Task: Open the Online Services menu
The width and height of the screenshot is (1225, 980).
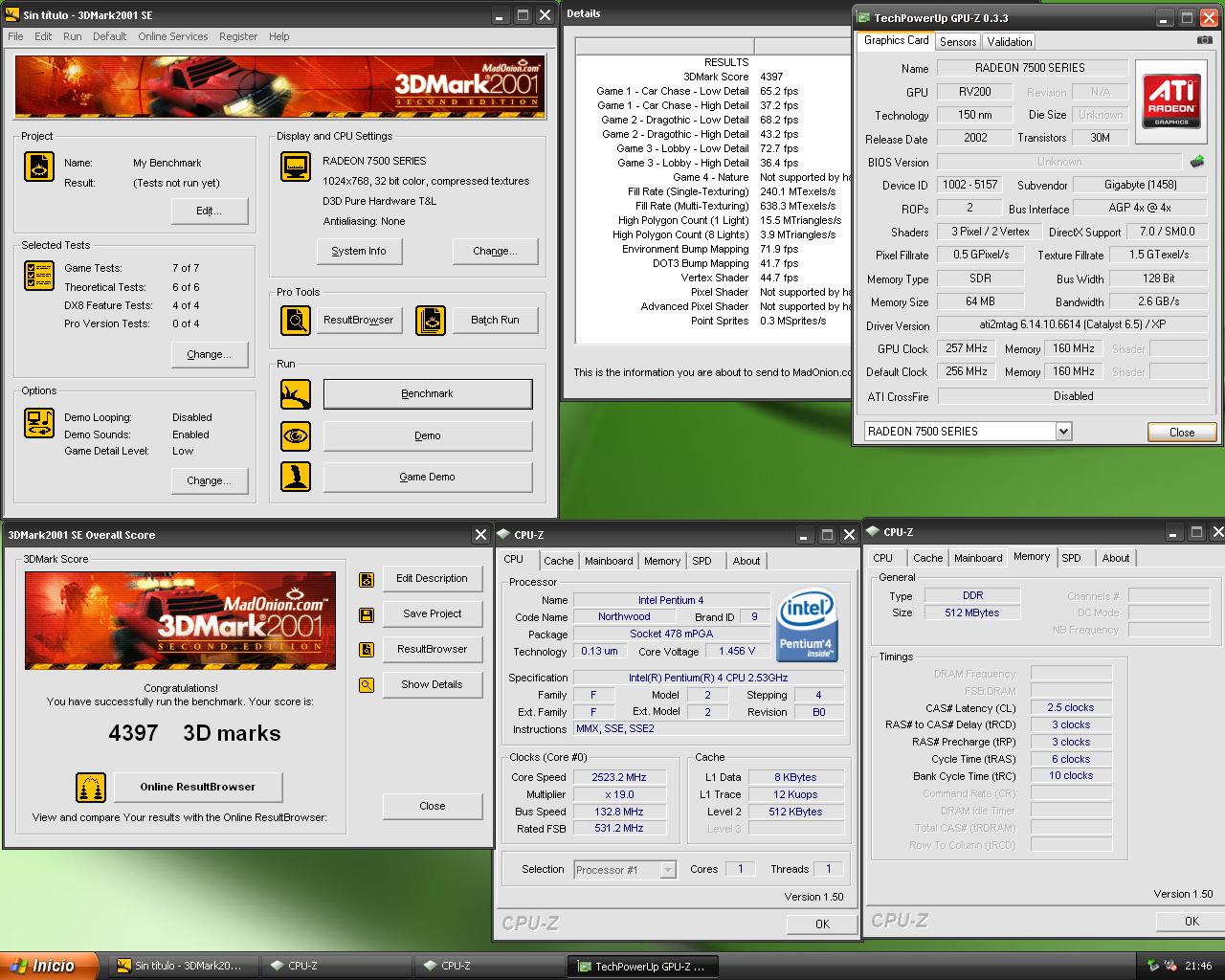Action: (x=172, y=36)
